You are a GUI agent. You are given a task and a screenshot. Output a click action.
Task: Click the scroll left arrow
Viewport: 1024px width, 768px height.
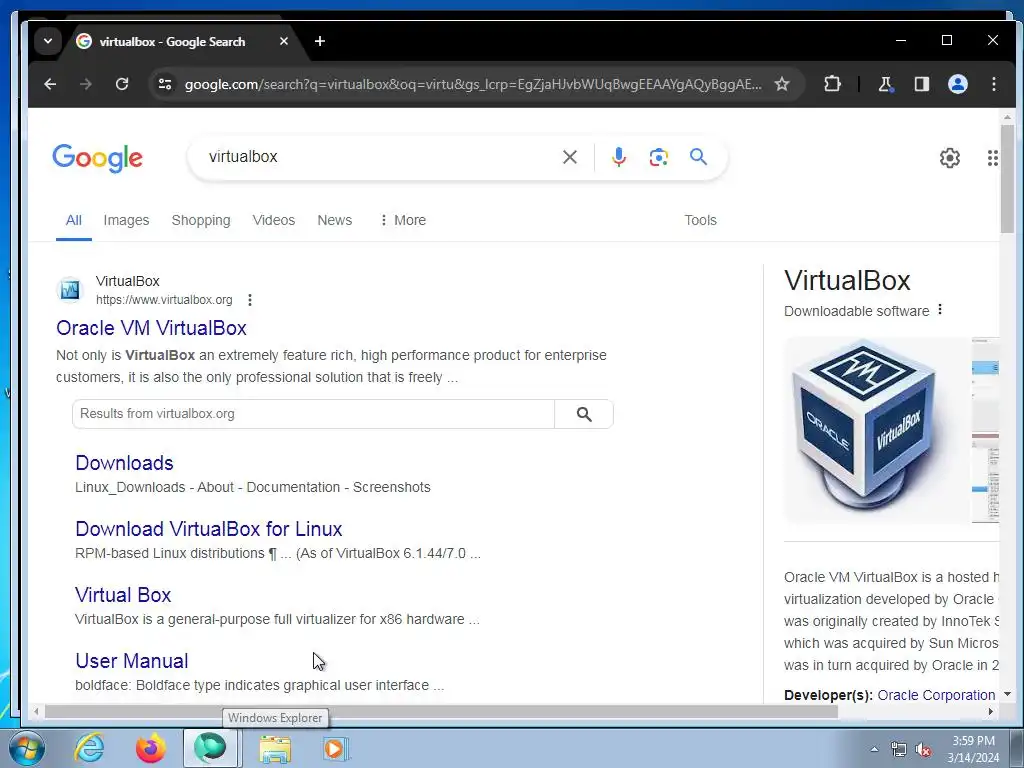(37, 712)
